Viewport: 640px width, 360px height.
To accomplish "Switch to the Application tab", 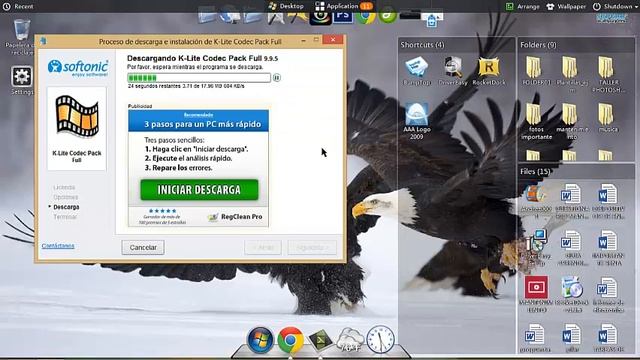I will pos(343,6).
